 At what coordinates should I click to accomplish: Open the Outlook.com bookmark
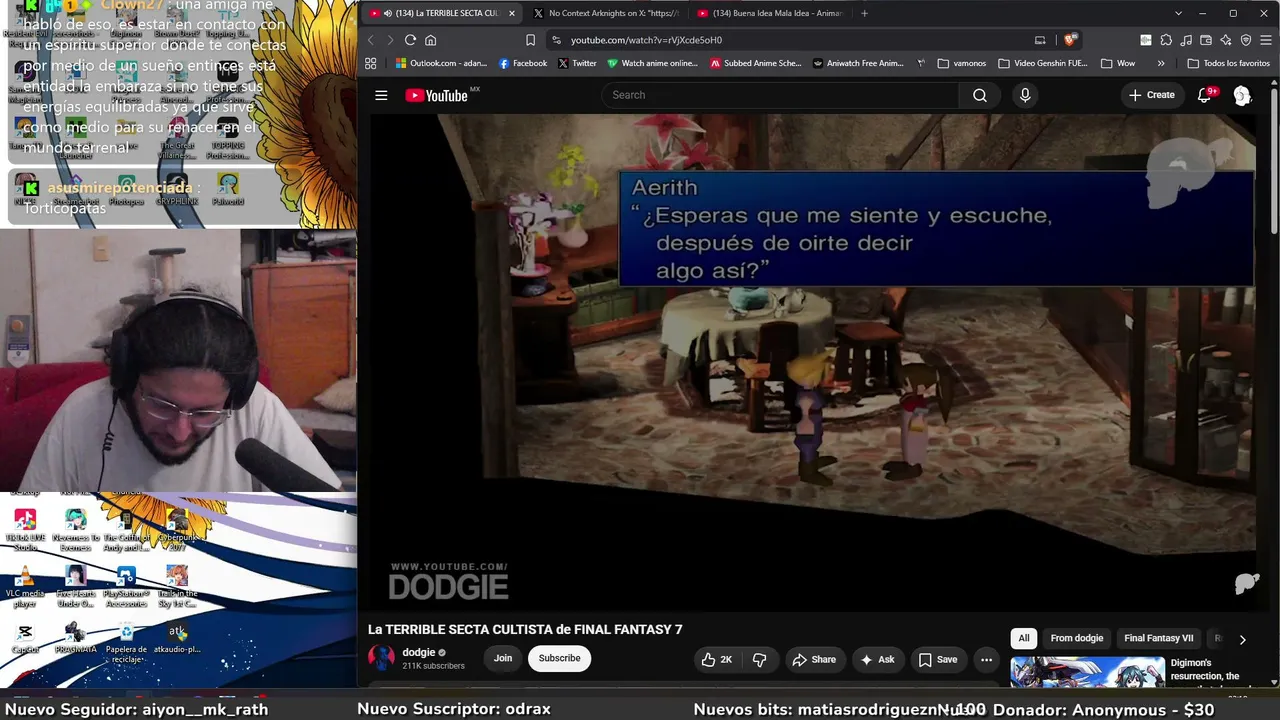click(441, 63)
